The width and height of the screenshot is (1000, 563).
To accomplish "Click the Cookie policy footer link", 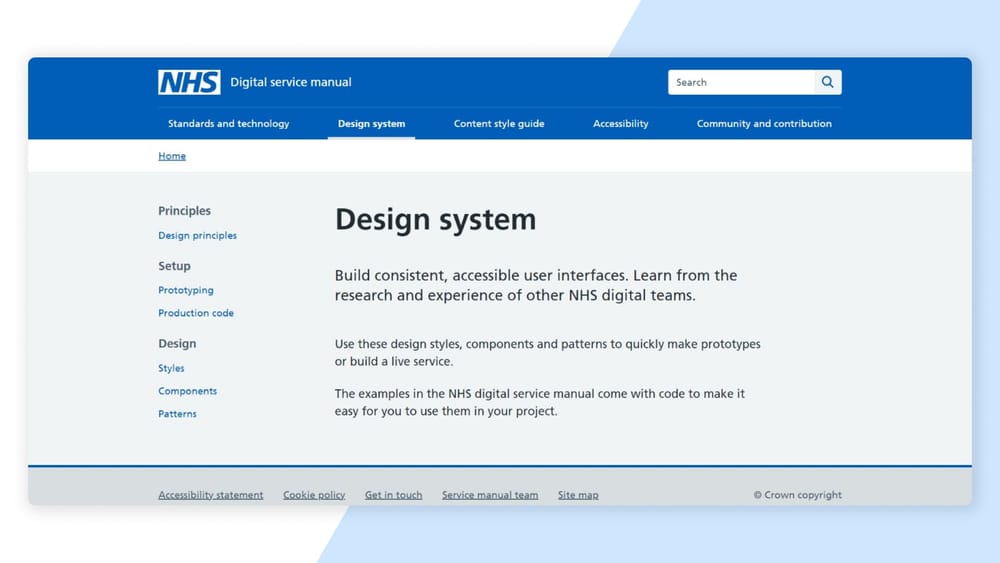I will [314, 495].
